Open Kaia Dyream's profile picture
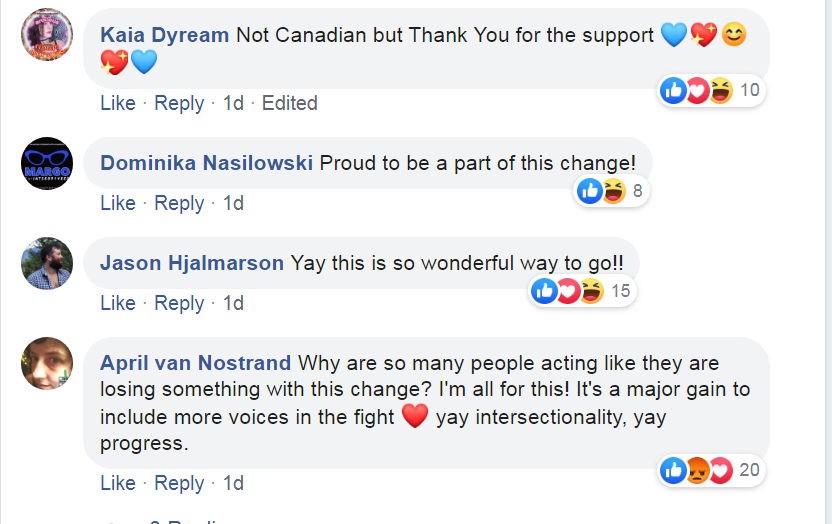 click(x=47, y=34)
